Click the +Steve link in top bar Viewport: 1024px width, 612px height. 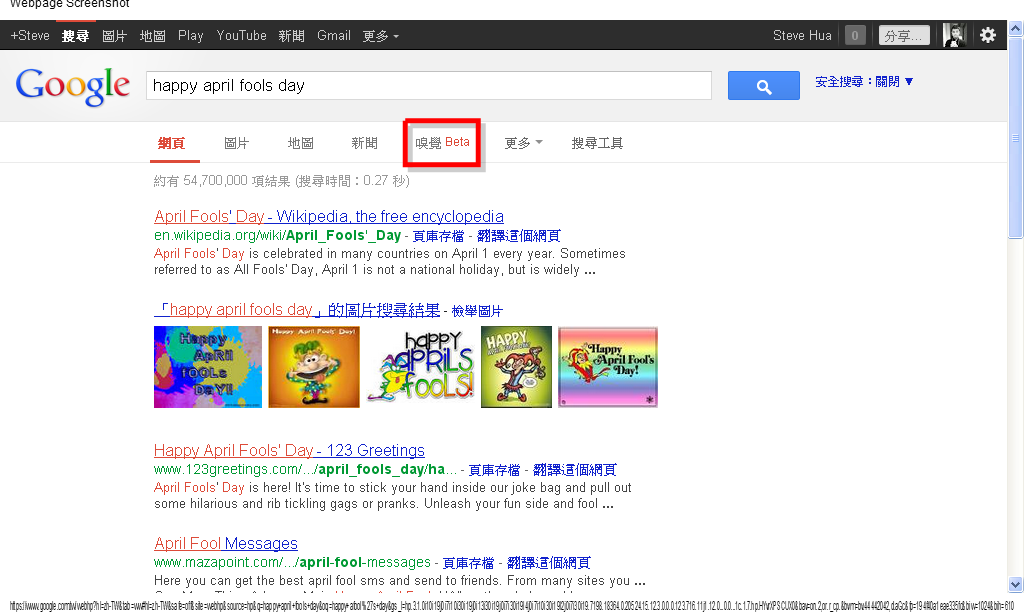tap(30, 35)
